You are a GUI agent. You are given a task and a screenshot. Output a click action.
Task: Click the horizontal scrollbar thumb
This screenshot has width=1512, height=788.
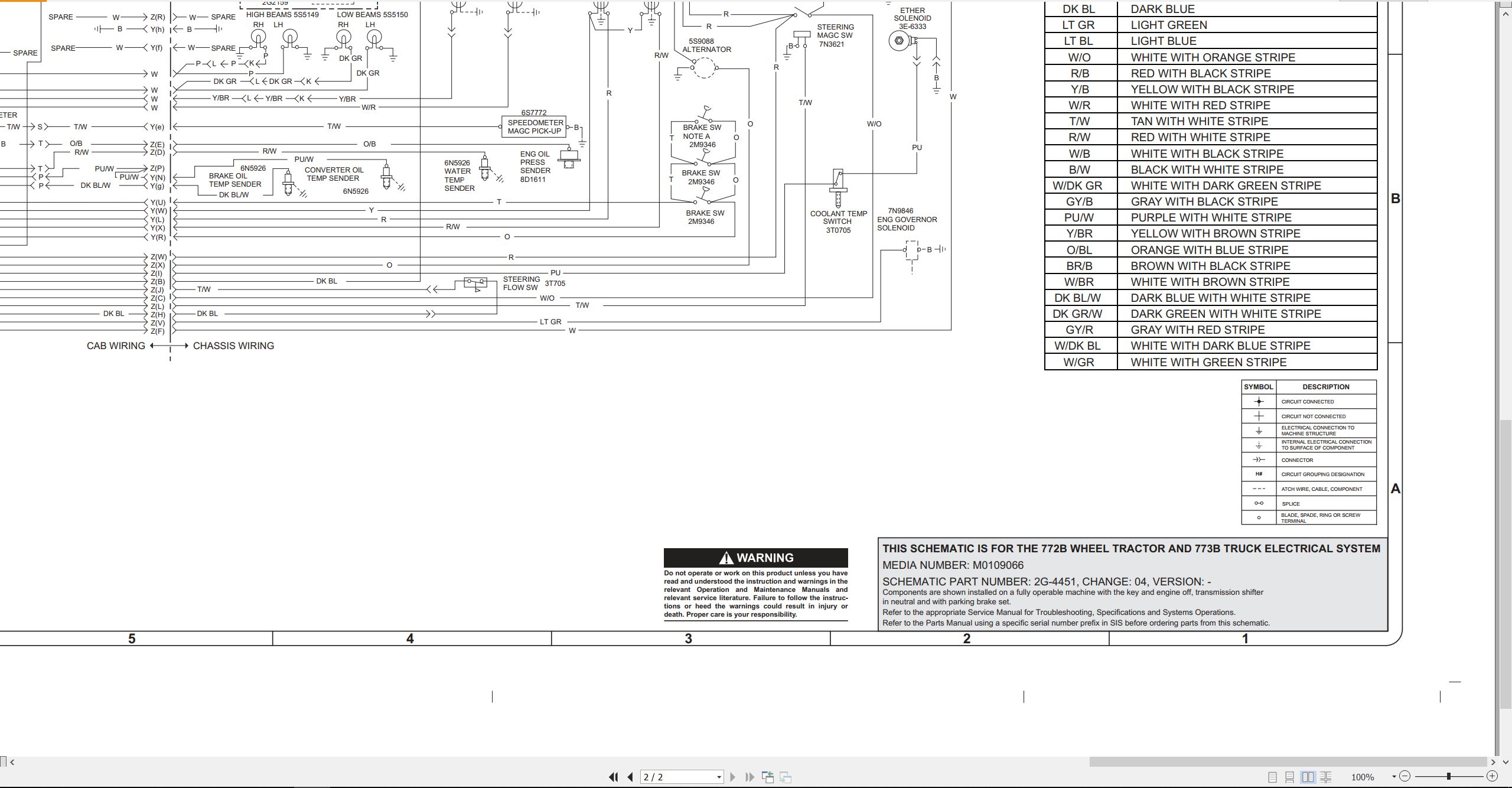pos(1288,762)
